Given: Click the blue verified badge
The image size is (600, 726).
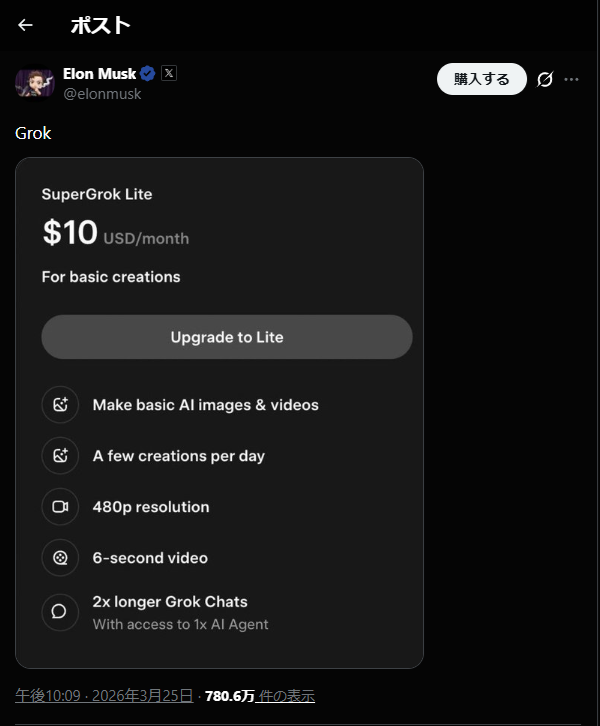Looking at the screenshot, I should (x=147, y=74).
